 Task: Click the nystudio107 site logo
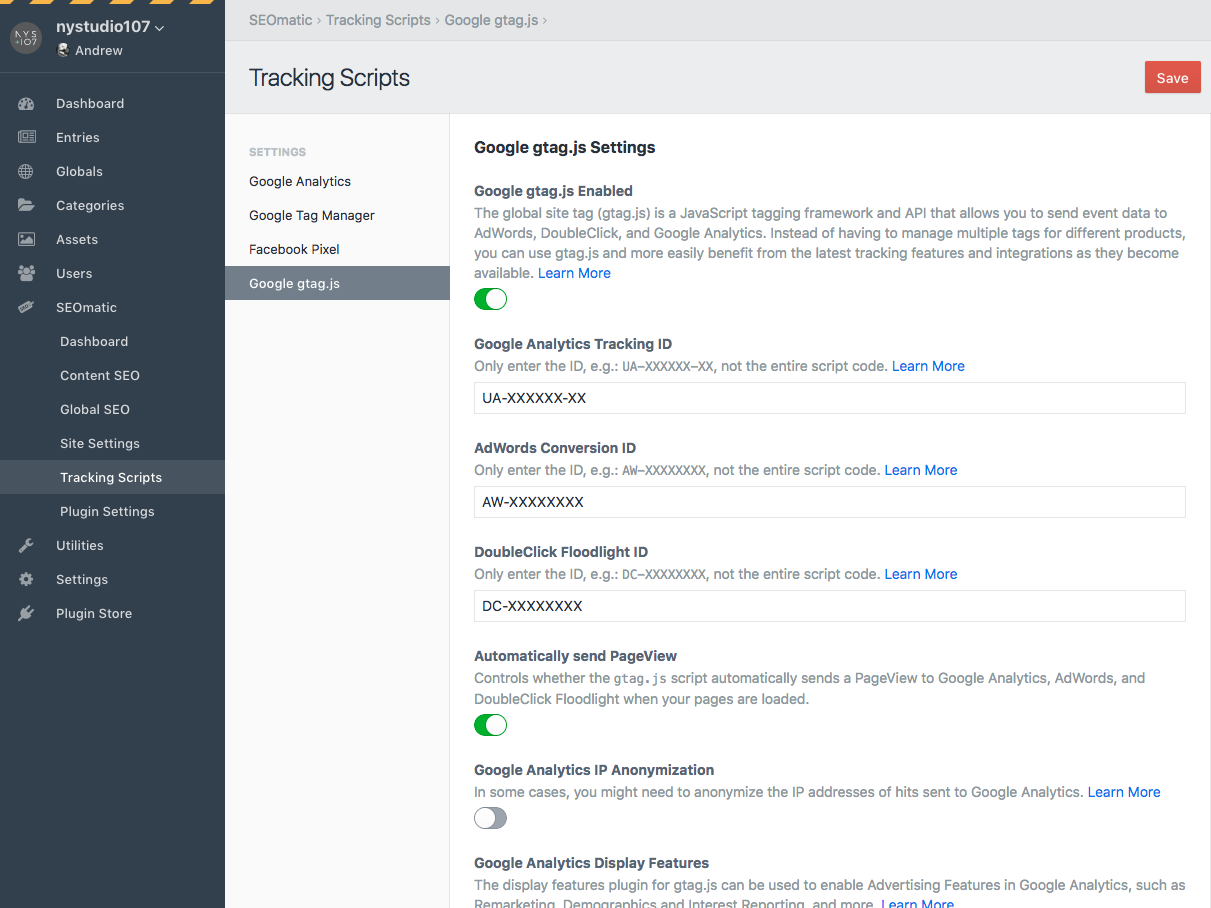click(x=25, y=38)
